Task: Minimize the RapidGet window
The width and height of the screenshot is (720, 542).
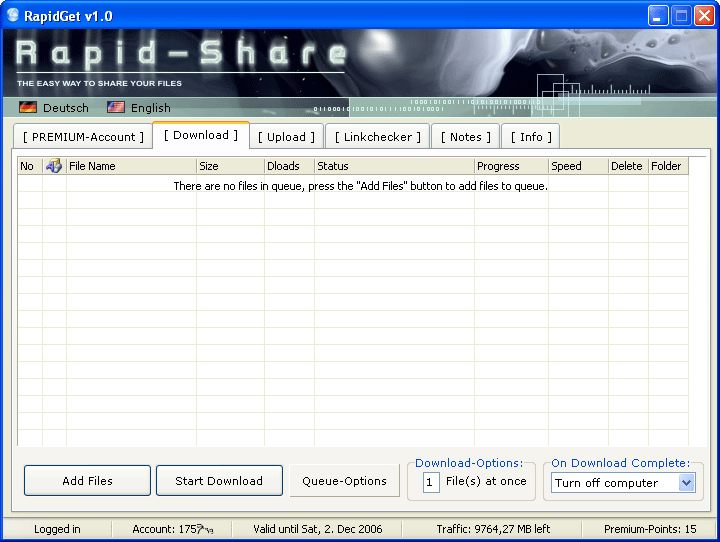Action: (x=658, y=16)
